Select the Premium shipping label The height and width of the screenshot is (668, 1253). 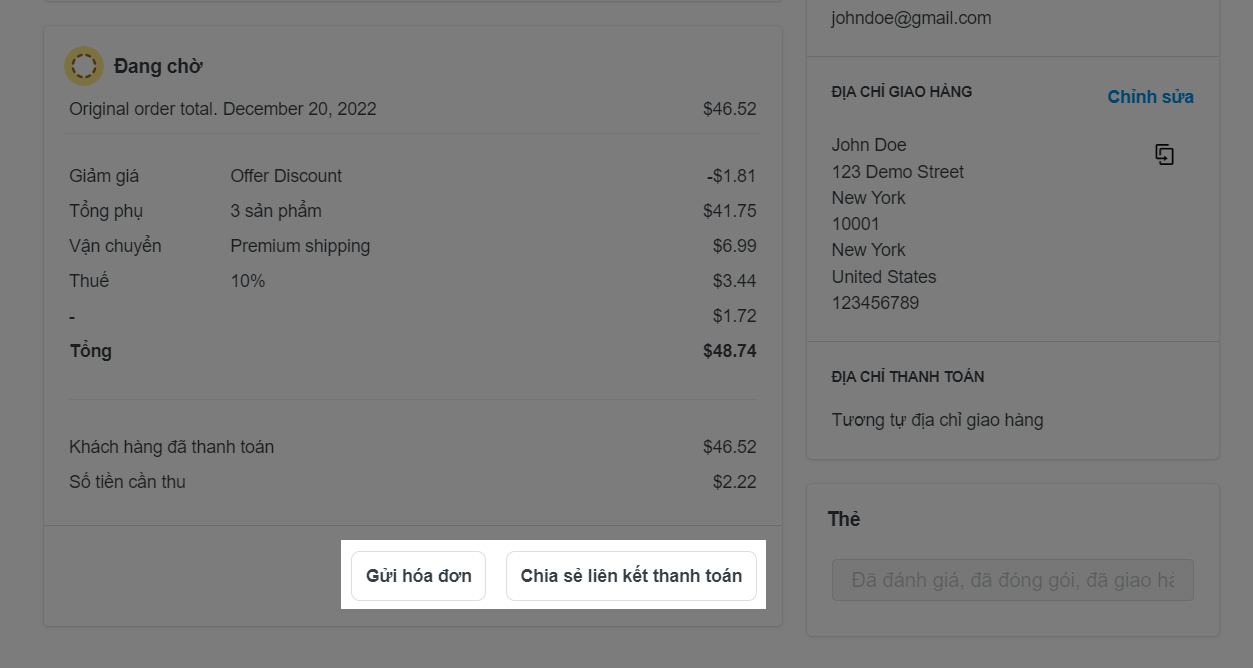(300, 246)
